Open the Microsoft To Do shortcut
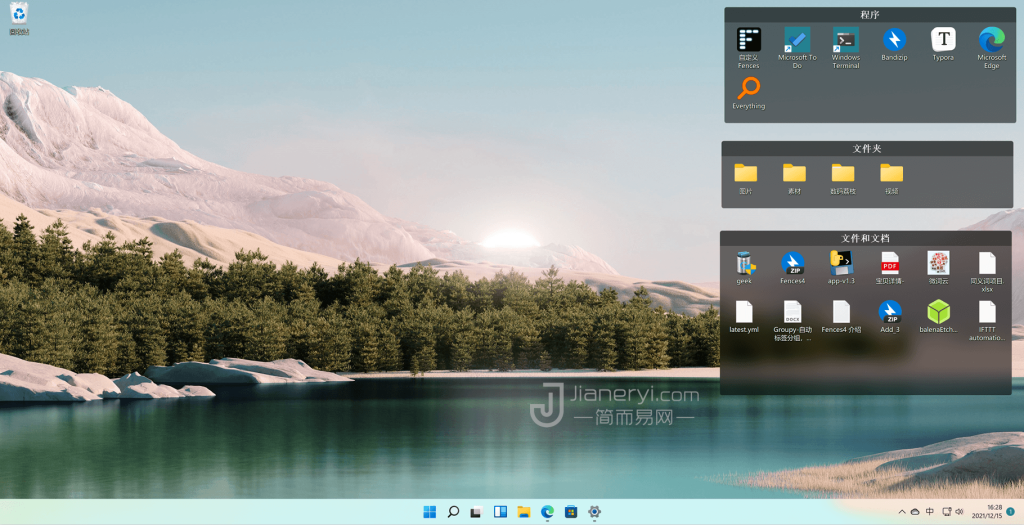The width and height of the screenshot is (1024, 525). click(x=797, y=40)
